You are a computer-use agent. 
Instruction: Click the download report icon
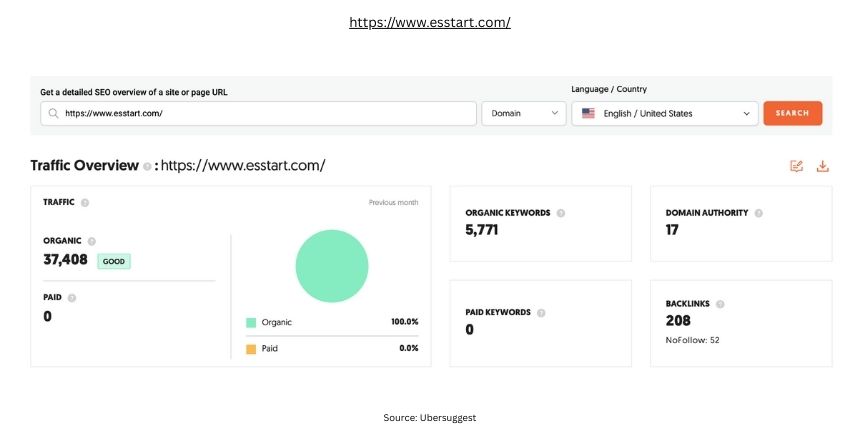(x=822, y=166)
